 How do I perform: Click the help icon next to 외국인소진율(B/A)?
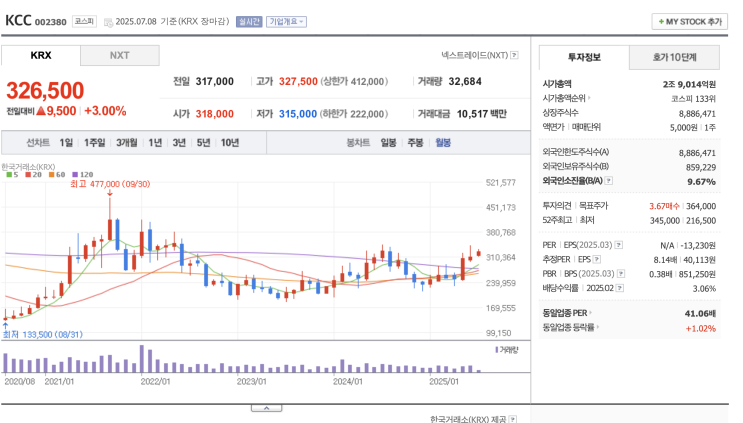click(x=609, y=180)
